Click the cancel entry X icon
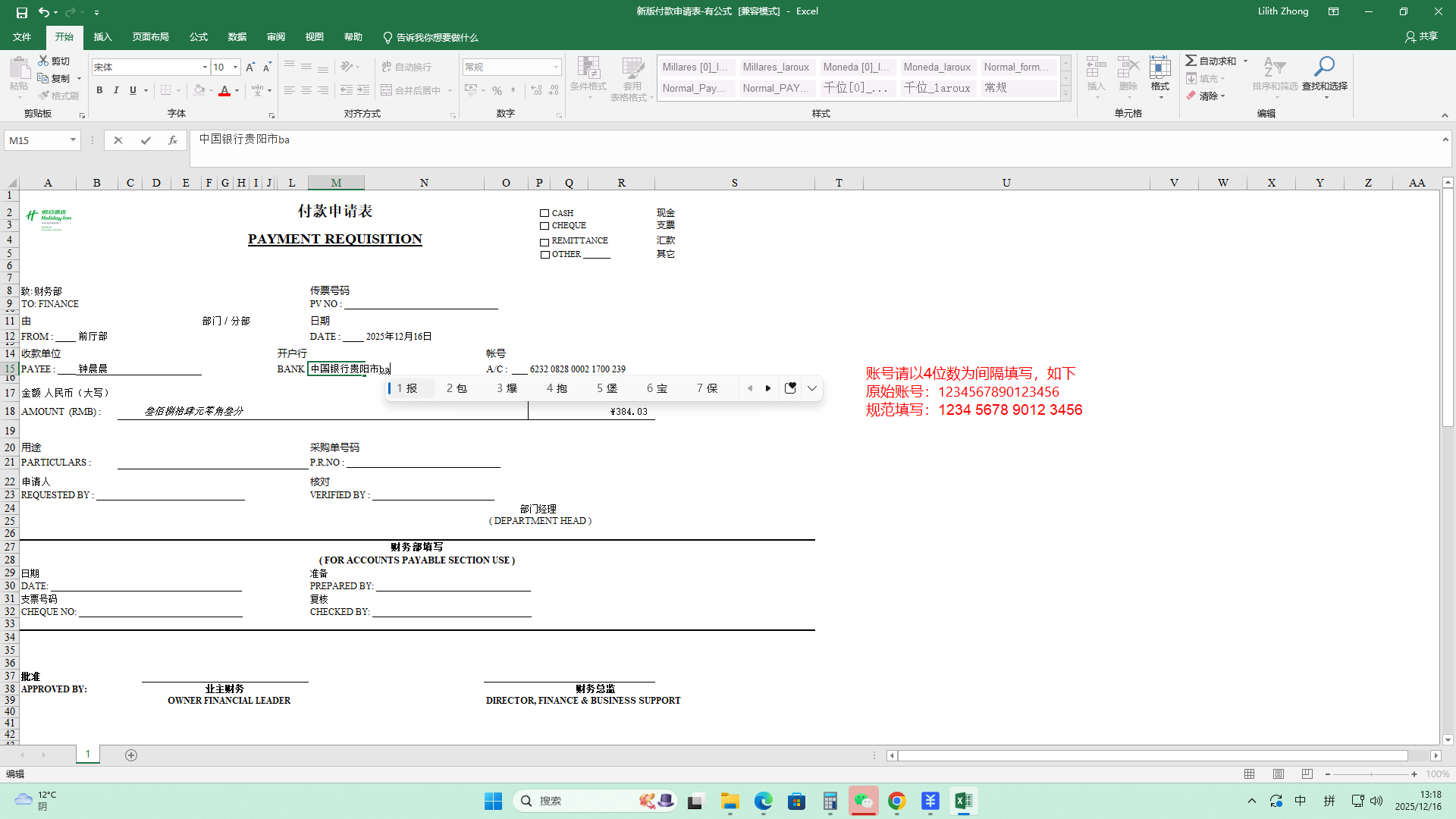Viewport: 1456px width, 819px height. coord(118,140)
